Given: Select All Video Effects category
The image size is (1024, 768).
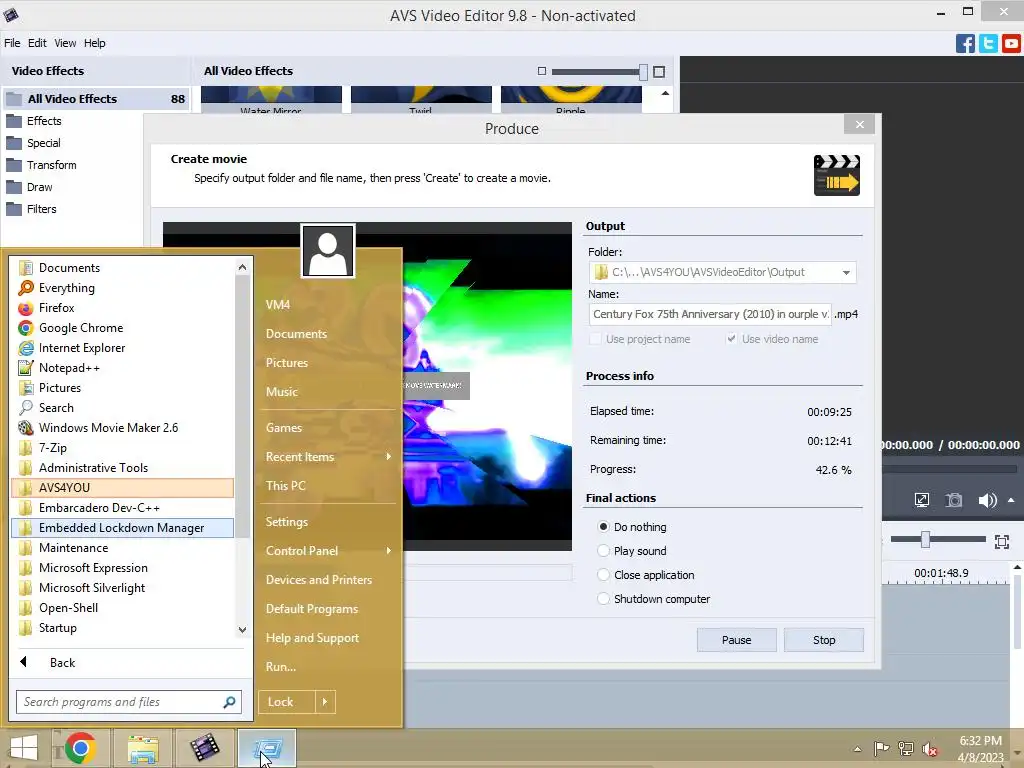Looking at the screenshot, I should [x=96, y=99].
